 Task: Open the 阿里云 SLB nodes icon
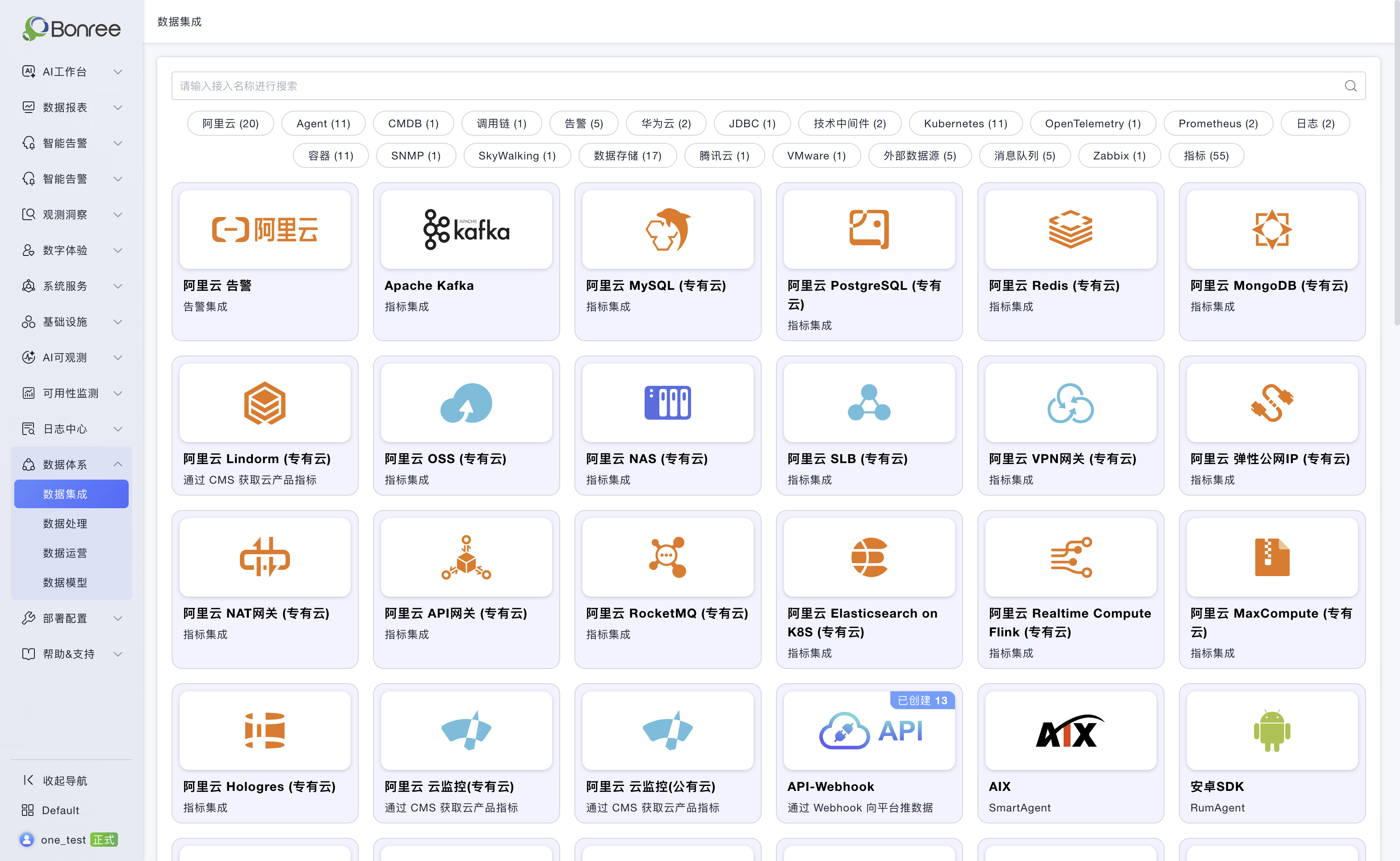coord(869,403)
